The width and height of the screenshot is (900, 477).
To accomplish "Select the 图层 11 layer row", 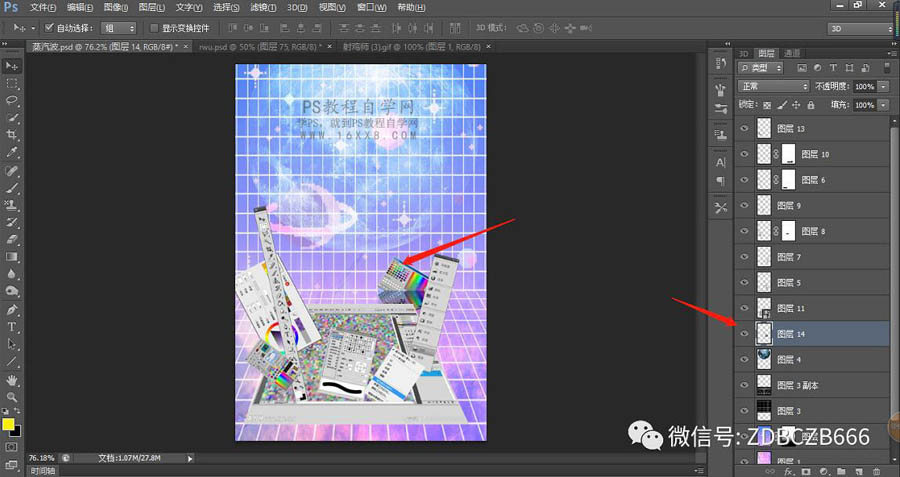I will [x=812, y=308].
